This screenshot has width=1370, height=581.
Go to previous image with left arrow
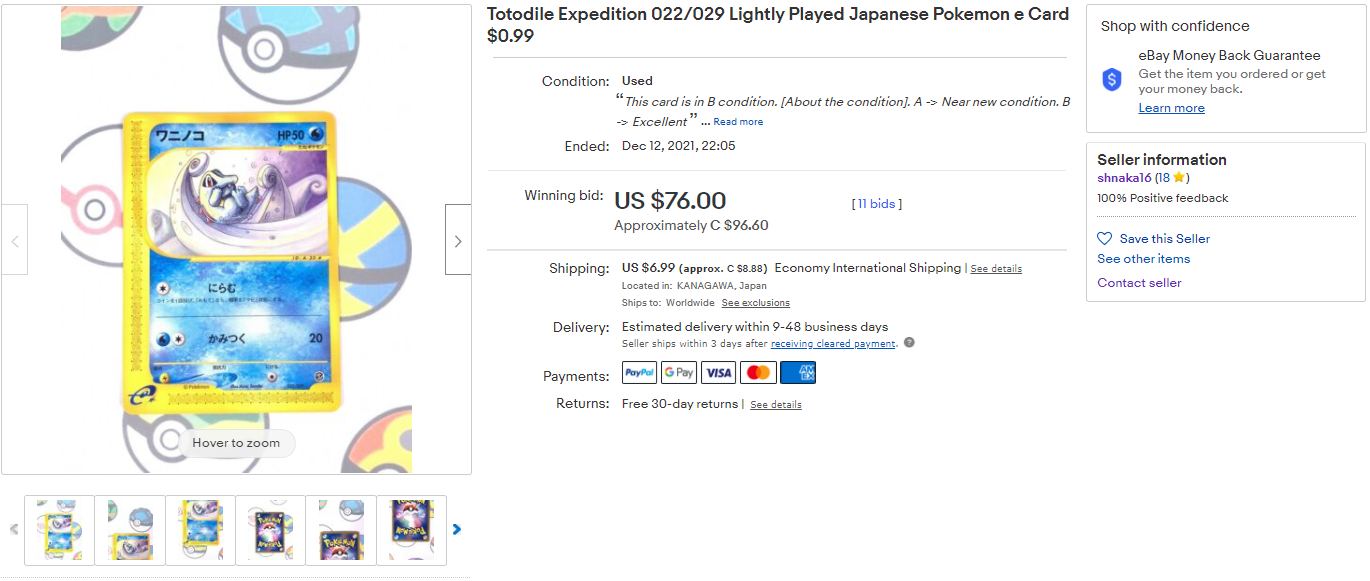(x=15, y=240)
